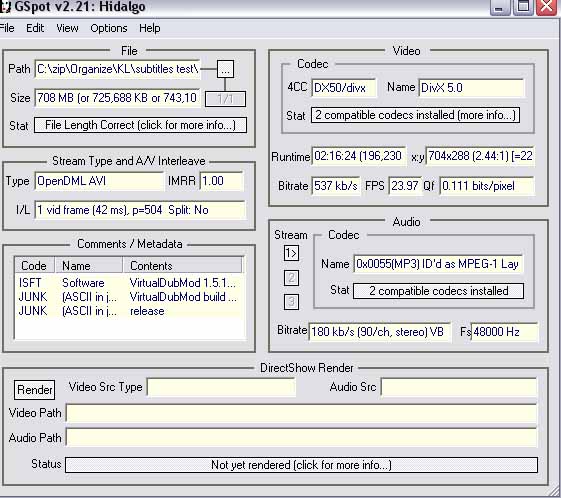Click the 1/1 file counter button
561x498 pixels.
point(225,99)
